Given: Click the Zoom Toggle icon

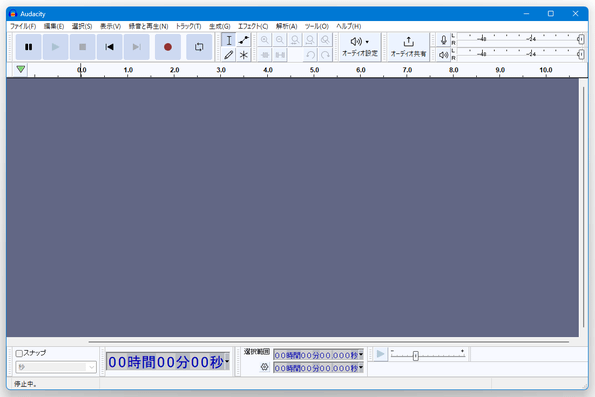Looking at the screenshot, I should [325, 40].
